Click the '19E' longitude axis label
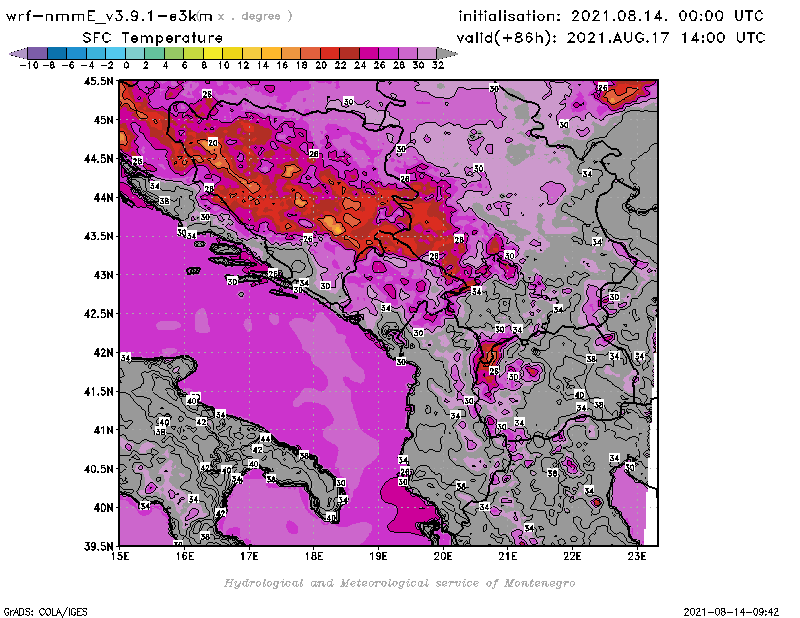The image size is (800, 618). coord(378,556)
